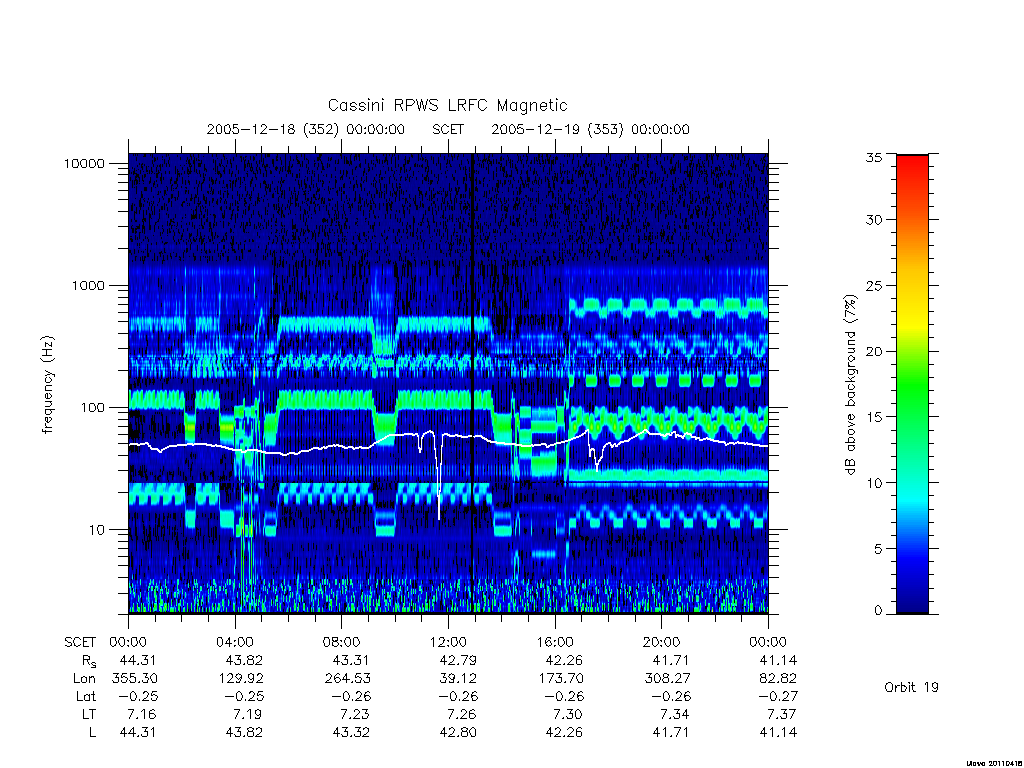Click the '16:00' time axis label
The width and height of the screenshot is (1024, 768).
555,643
